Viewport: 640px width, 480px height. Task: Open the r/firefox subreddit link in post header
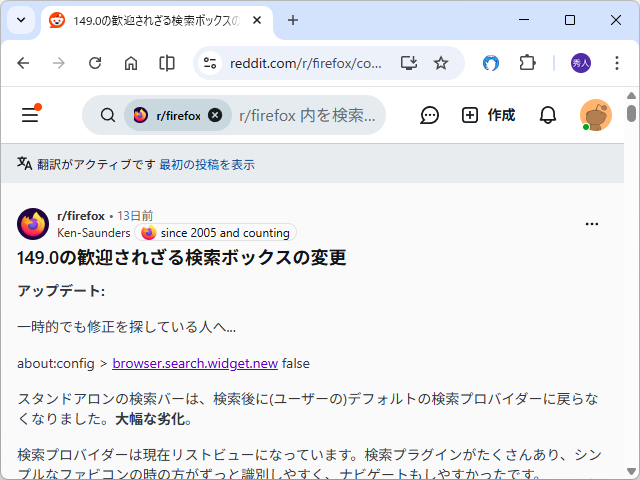point(81,216)
